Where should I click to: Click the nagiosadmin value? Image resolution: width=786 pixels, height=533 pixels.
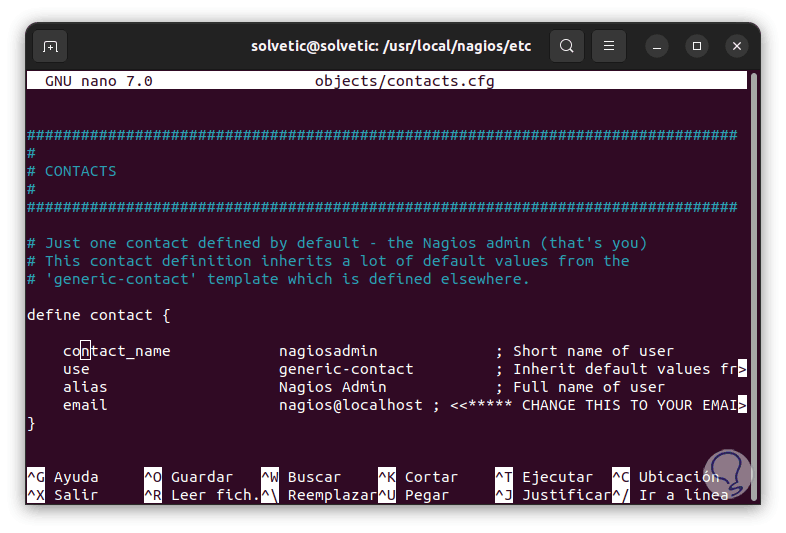[x=328, y=351]
